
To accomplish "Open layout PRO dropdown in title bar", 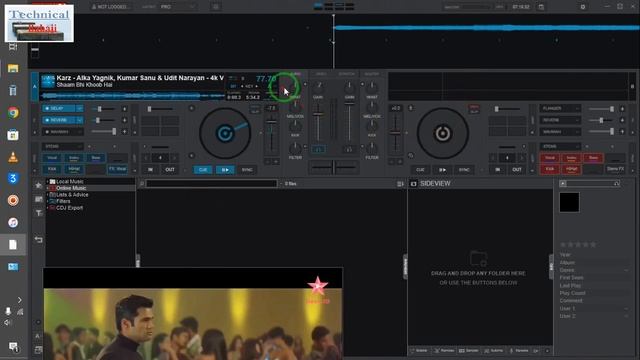I will point(178,7).
